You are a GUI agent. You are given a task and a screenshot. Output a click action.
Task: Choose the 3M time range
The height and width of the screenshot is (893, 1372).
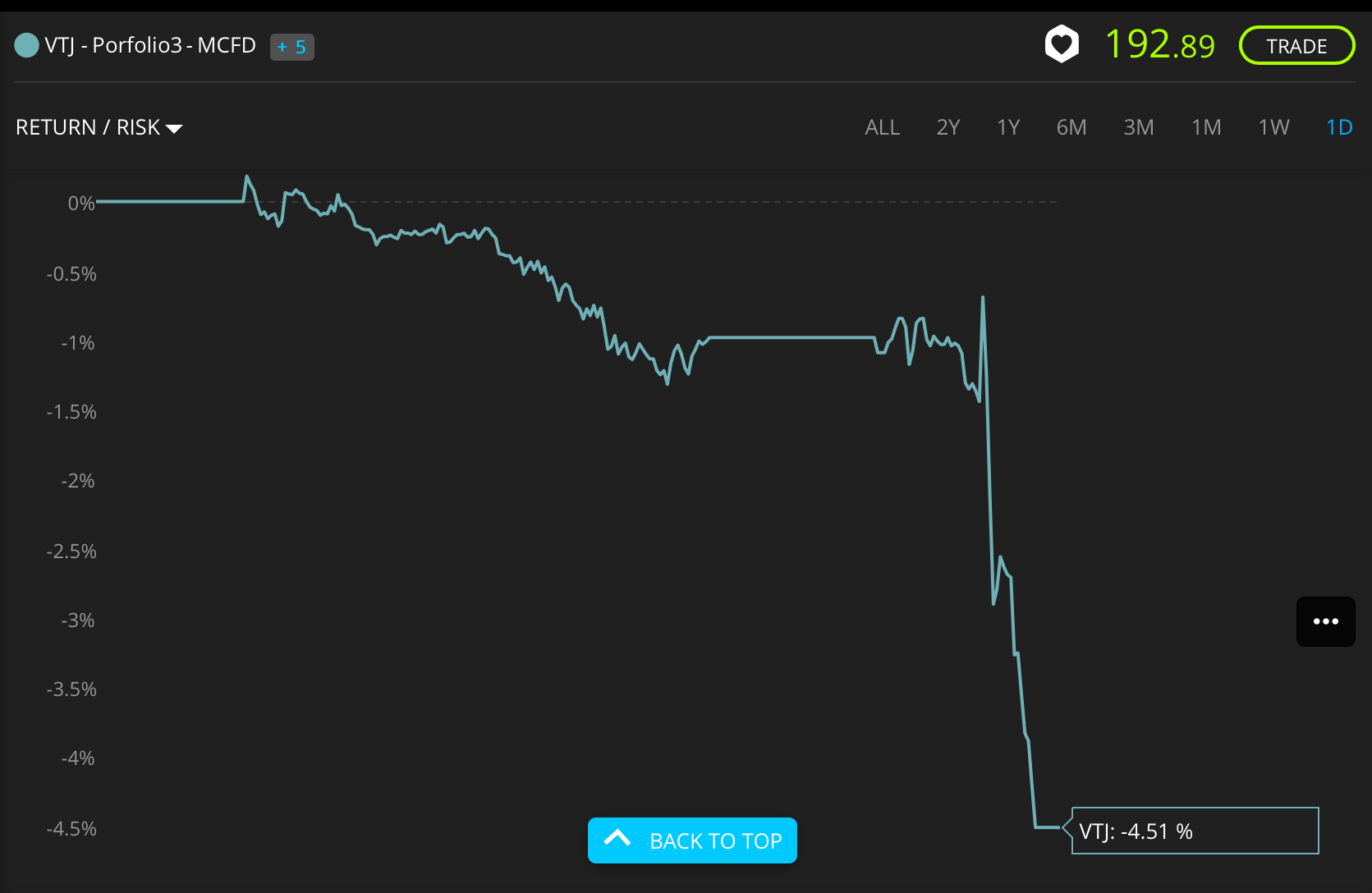pyautogui.click(x=1139, y=127)
